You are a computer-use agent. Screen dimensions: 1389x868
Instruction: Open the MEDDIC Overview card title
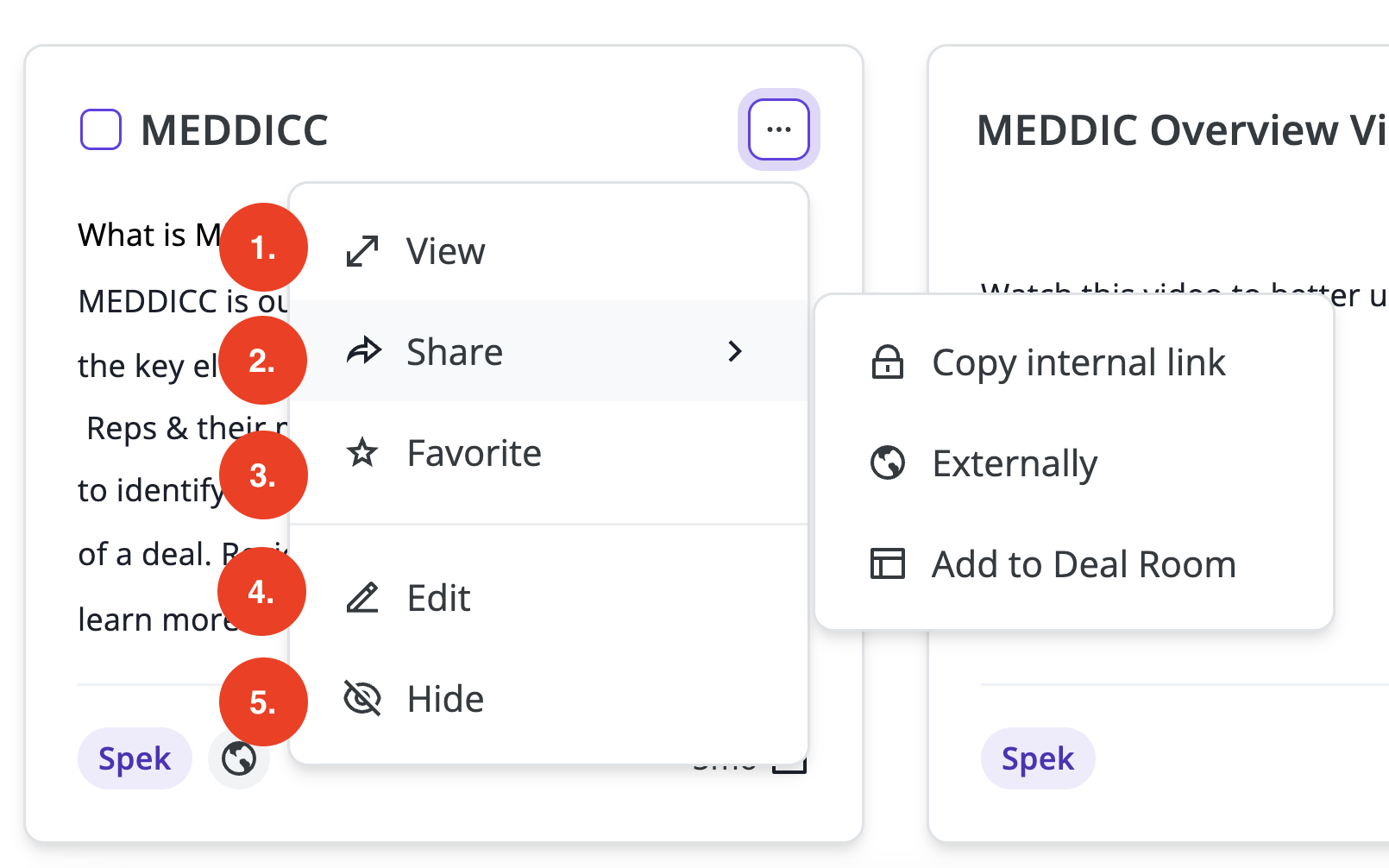(x=1182, y=130)
